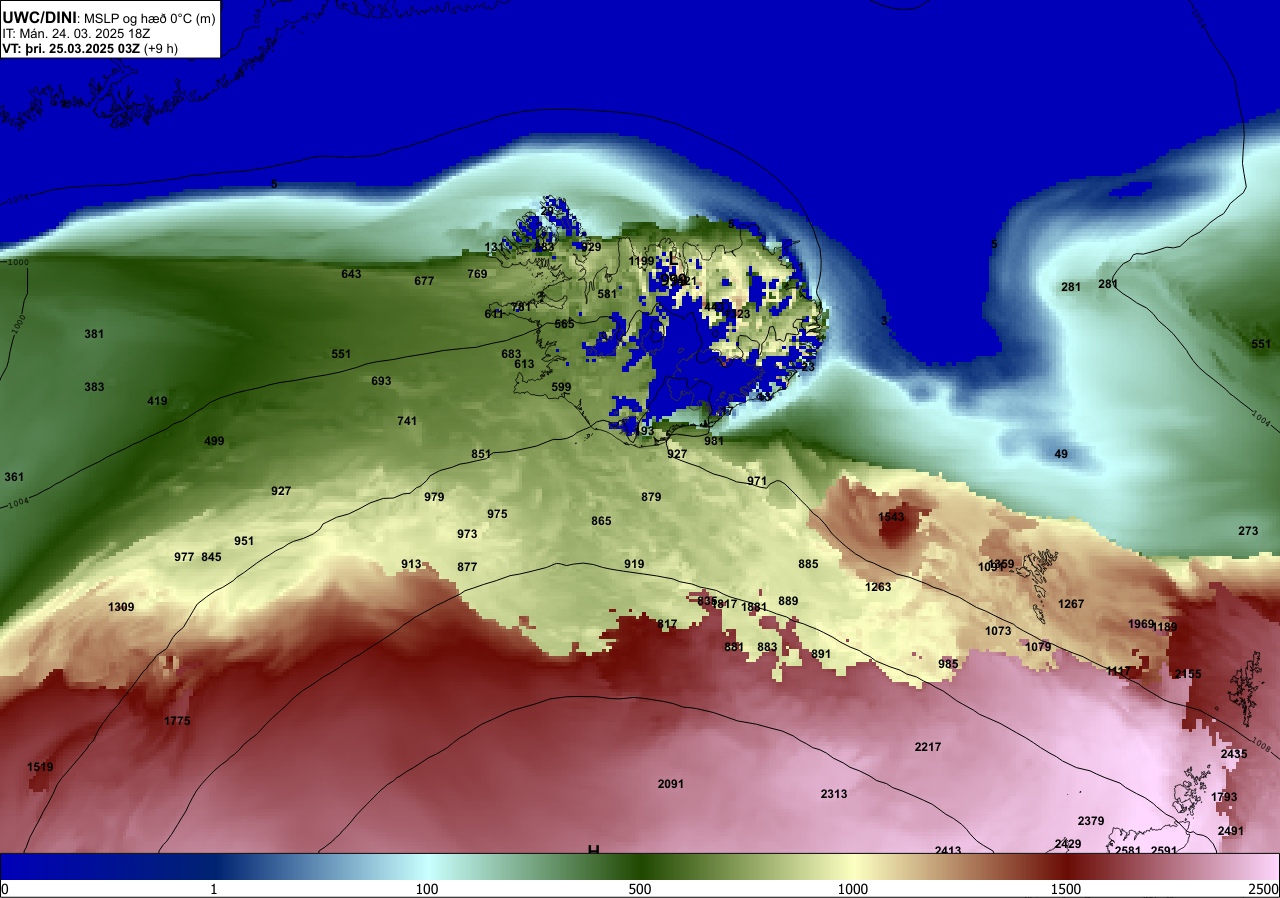Click the 2500 label on the color legend

1265,889
